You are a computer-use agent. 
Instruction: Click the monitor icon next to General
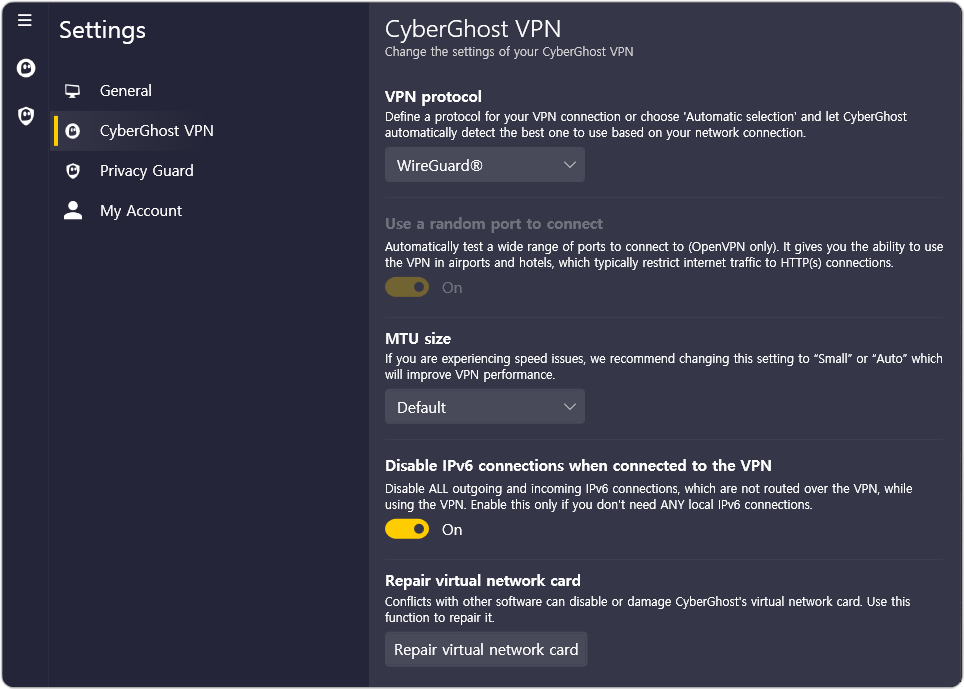pos(72,90)
